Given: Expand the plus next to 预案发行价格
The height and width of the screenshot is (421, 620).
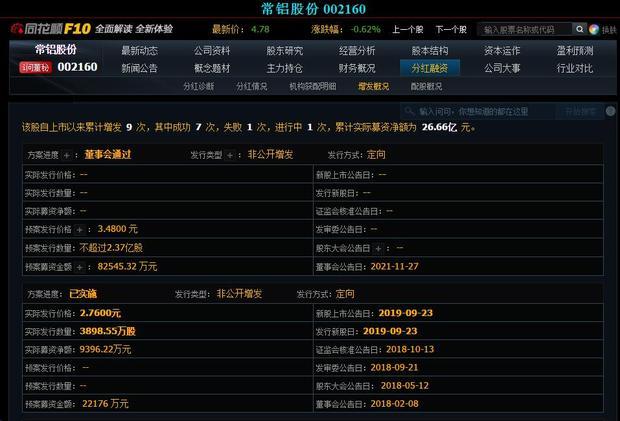Looking at the screenshot, I should (79, 230).
